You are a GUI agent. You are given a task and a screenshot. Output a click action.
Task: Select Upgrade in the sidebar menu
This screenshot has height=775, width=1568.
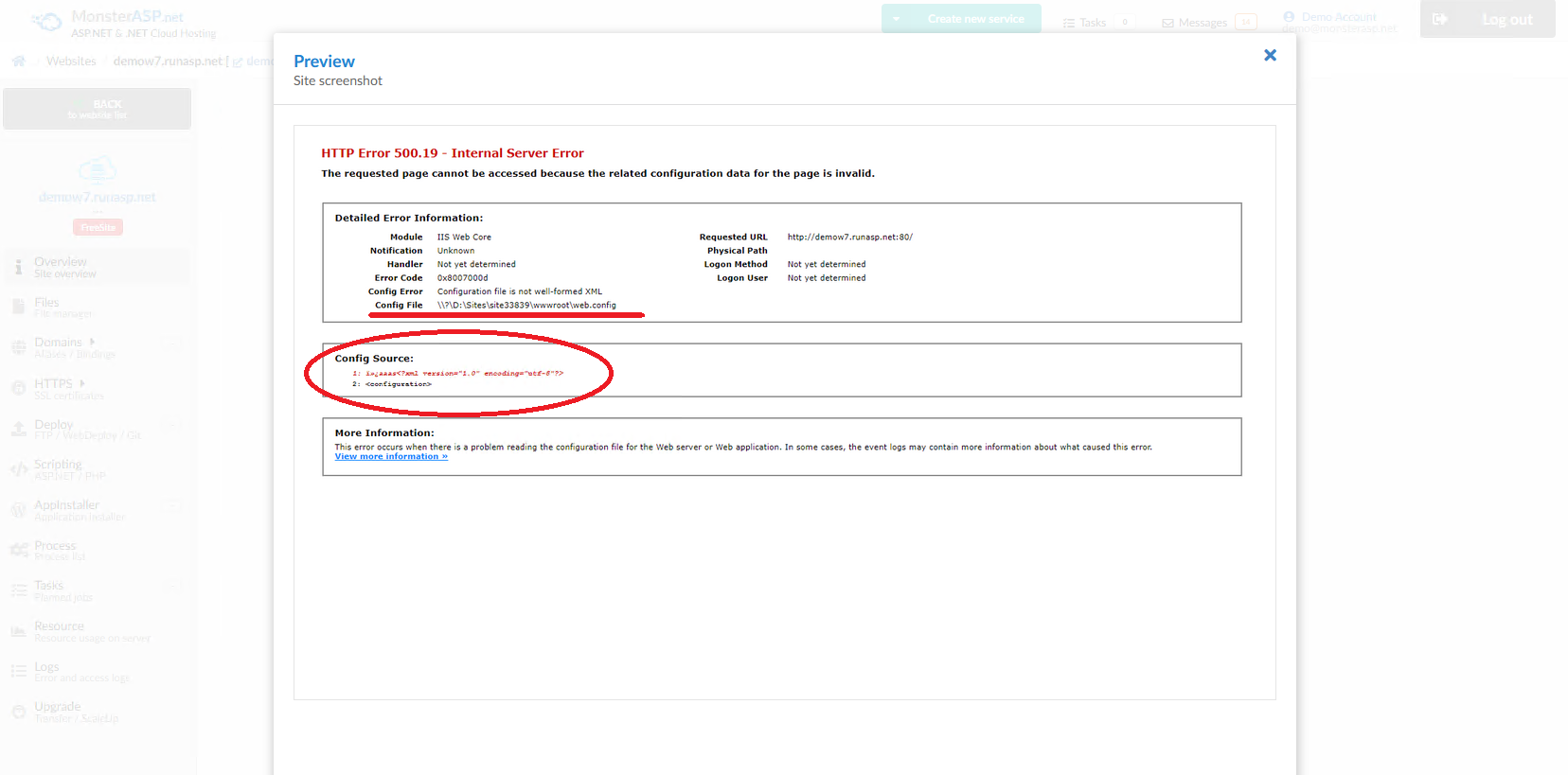point(58,712)
